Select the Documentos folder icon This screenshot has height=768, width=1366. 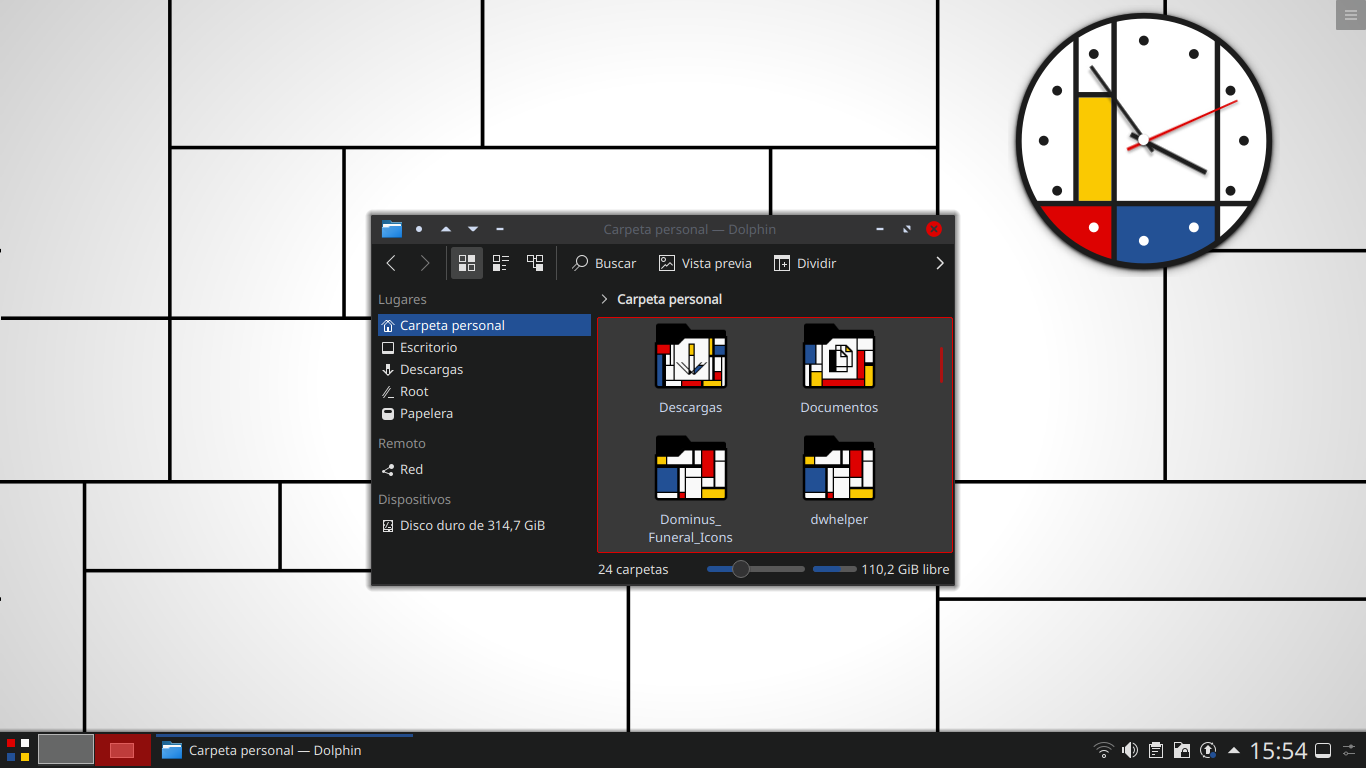tap(839, 356)
